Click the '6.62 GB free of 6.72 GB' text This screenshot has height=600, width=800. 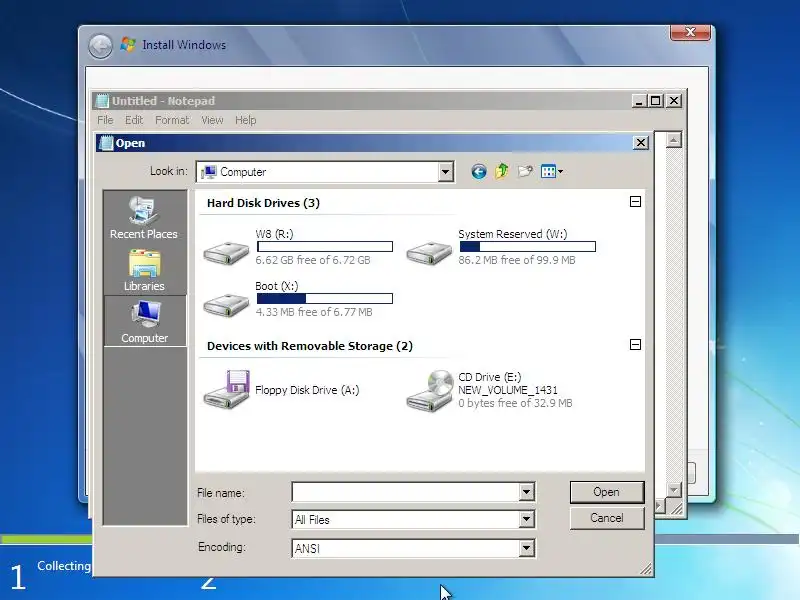pos(313,260)
